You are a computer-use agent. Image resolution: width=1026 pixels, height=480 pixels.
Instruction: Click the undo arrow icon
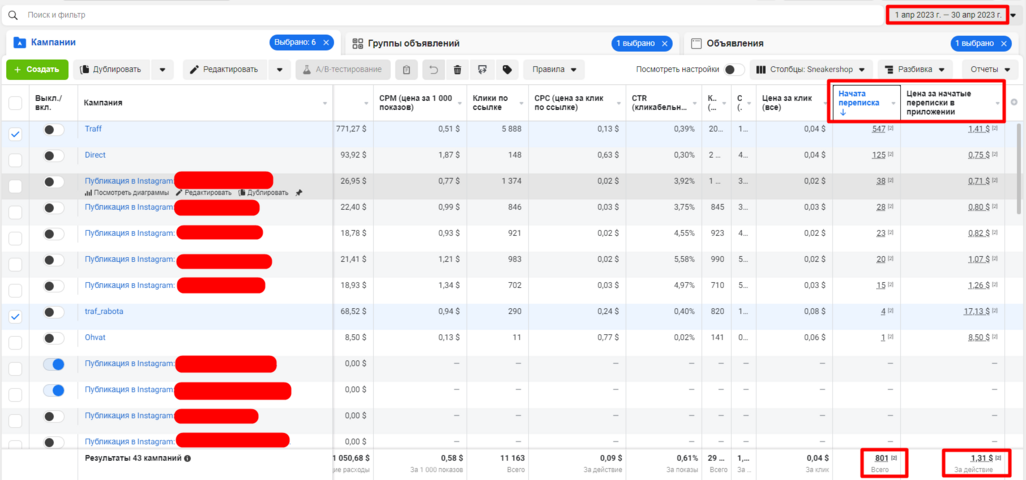tap(432, 70)
